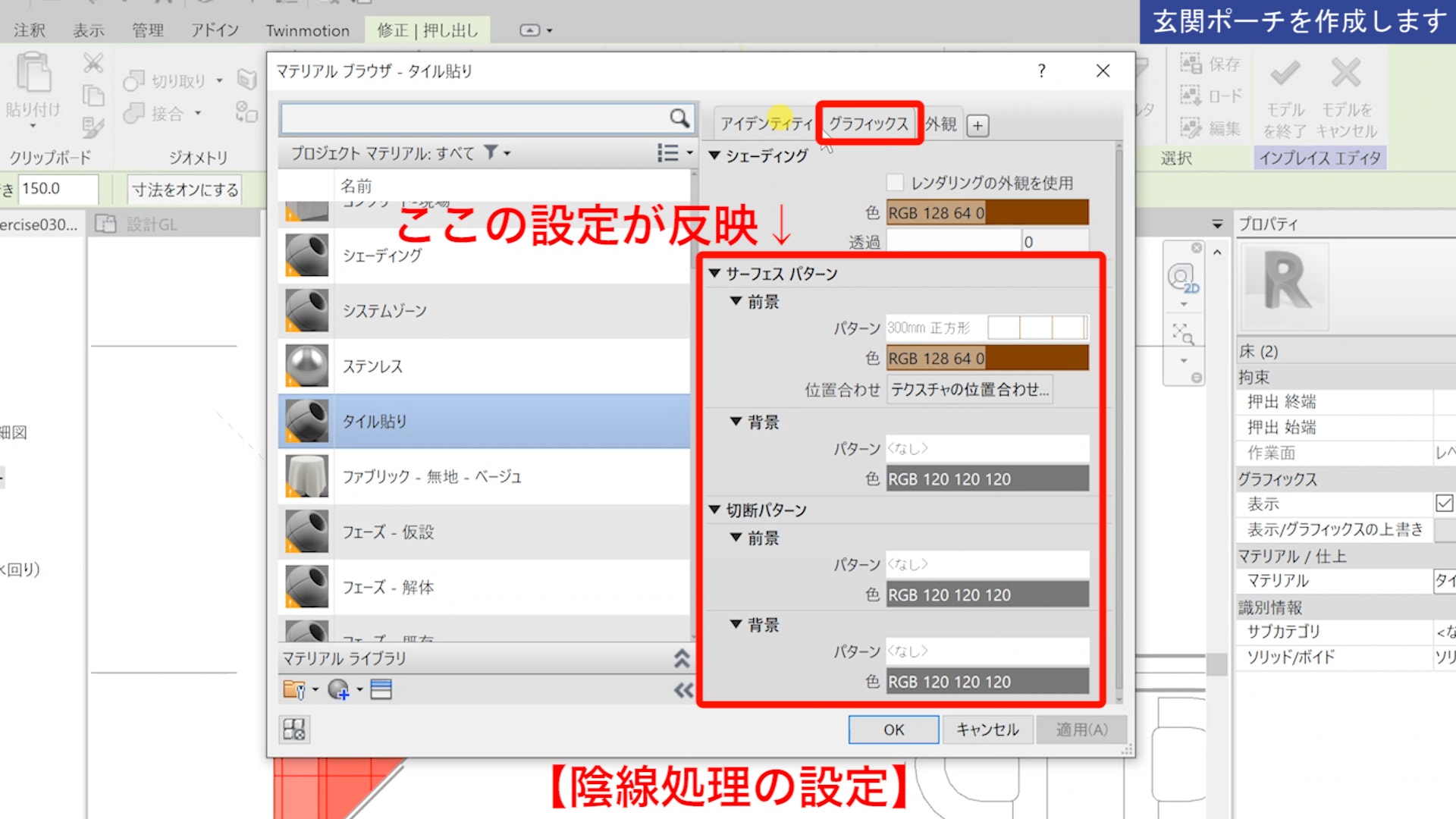Add a new asset tab with plus icon
1456x819 pixels.
978,126
